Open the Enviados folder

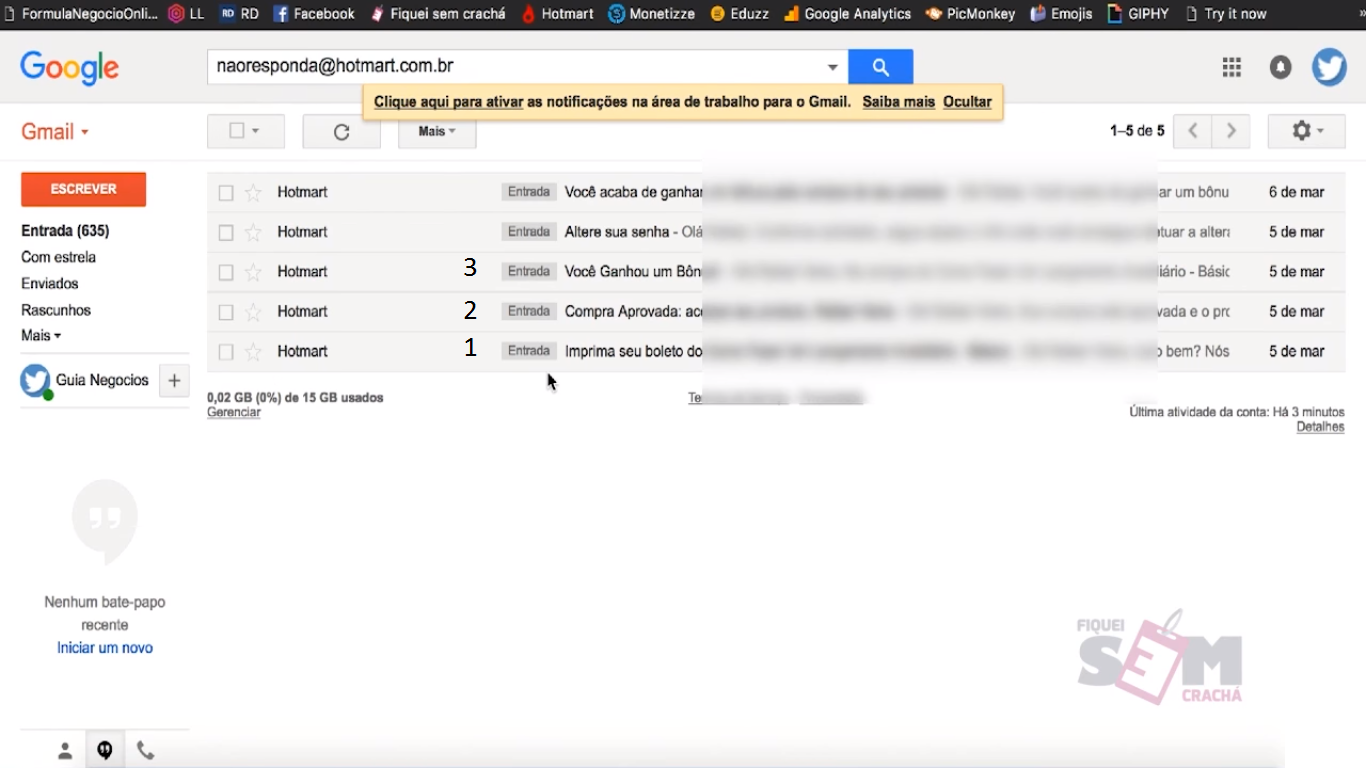(50, 284)
